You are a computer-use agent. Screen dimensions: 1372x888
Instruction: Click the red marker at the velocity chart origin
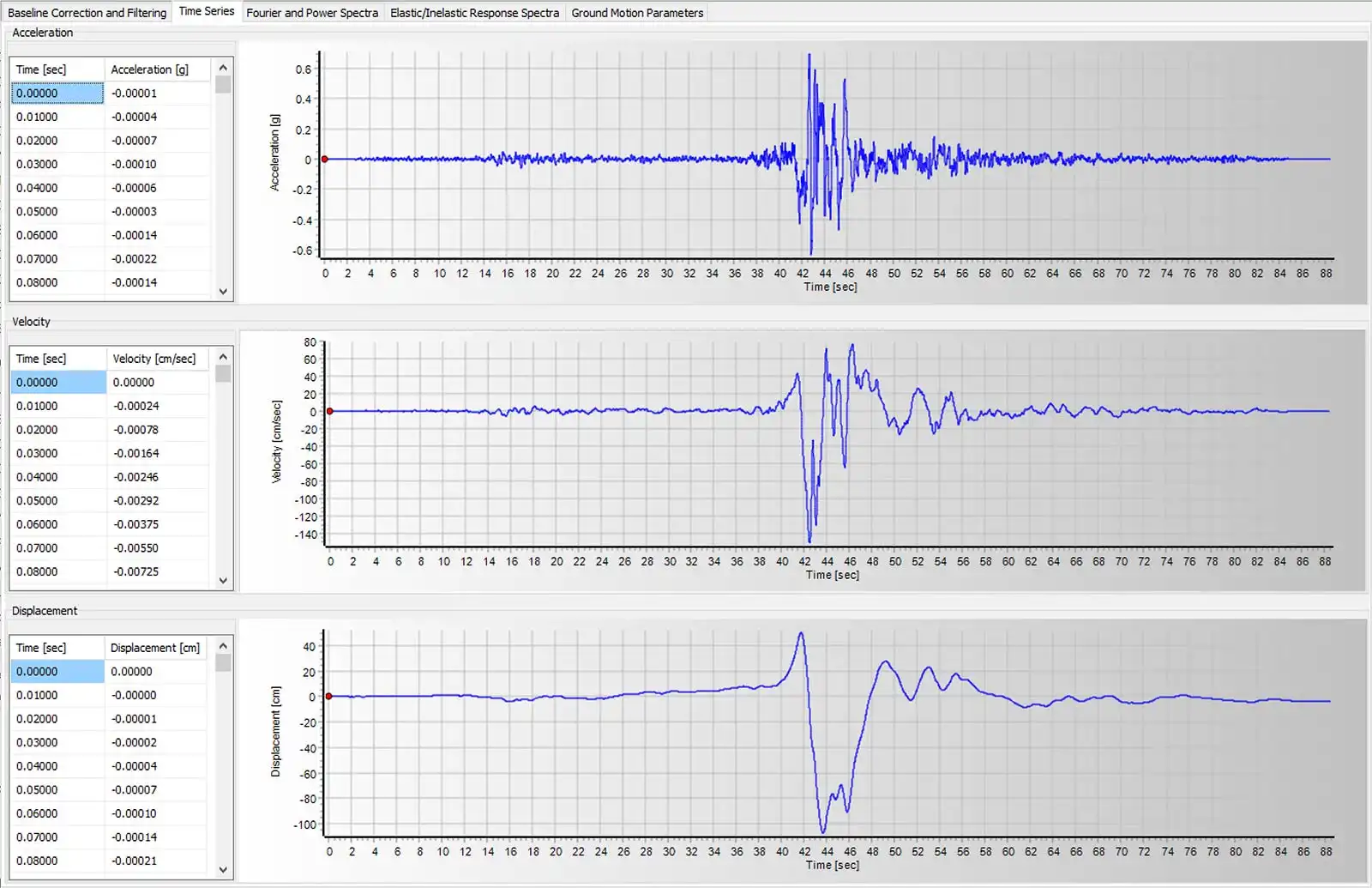point(328,411)
